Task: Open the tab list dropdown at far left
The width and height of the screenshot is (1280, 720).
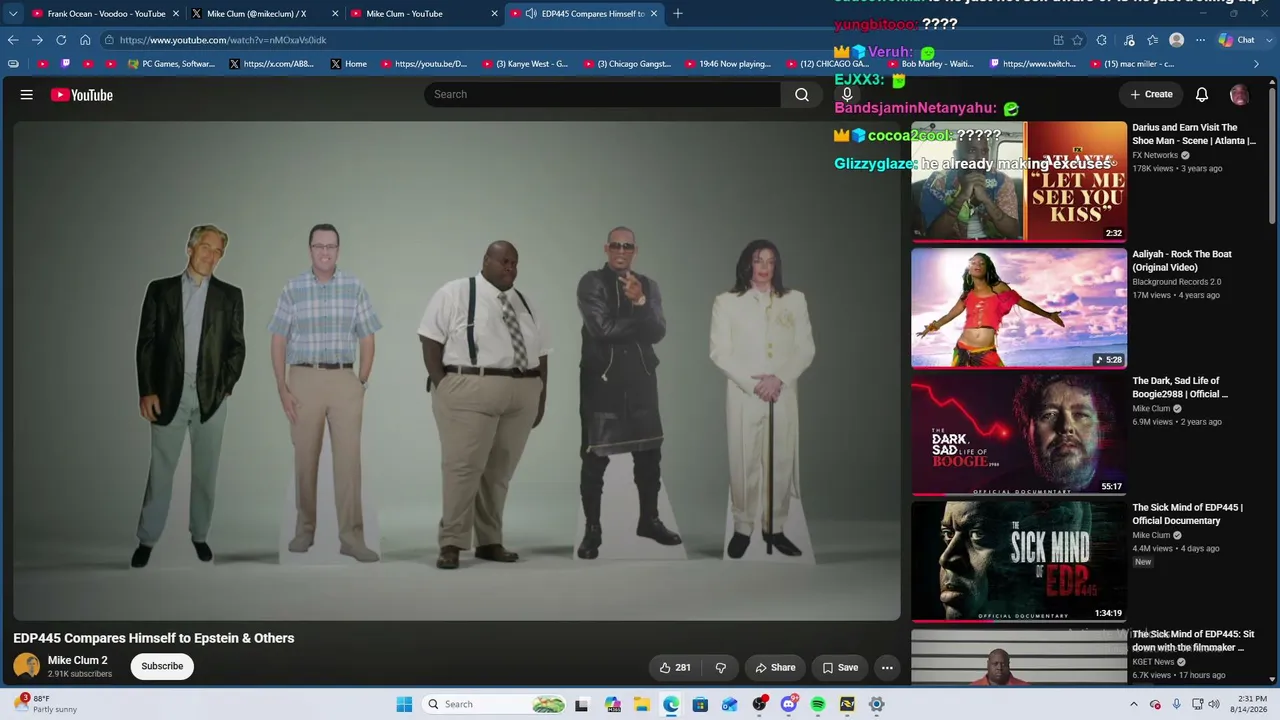Action: click(x=13, y=14)
